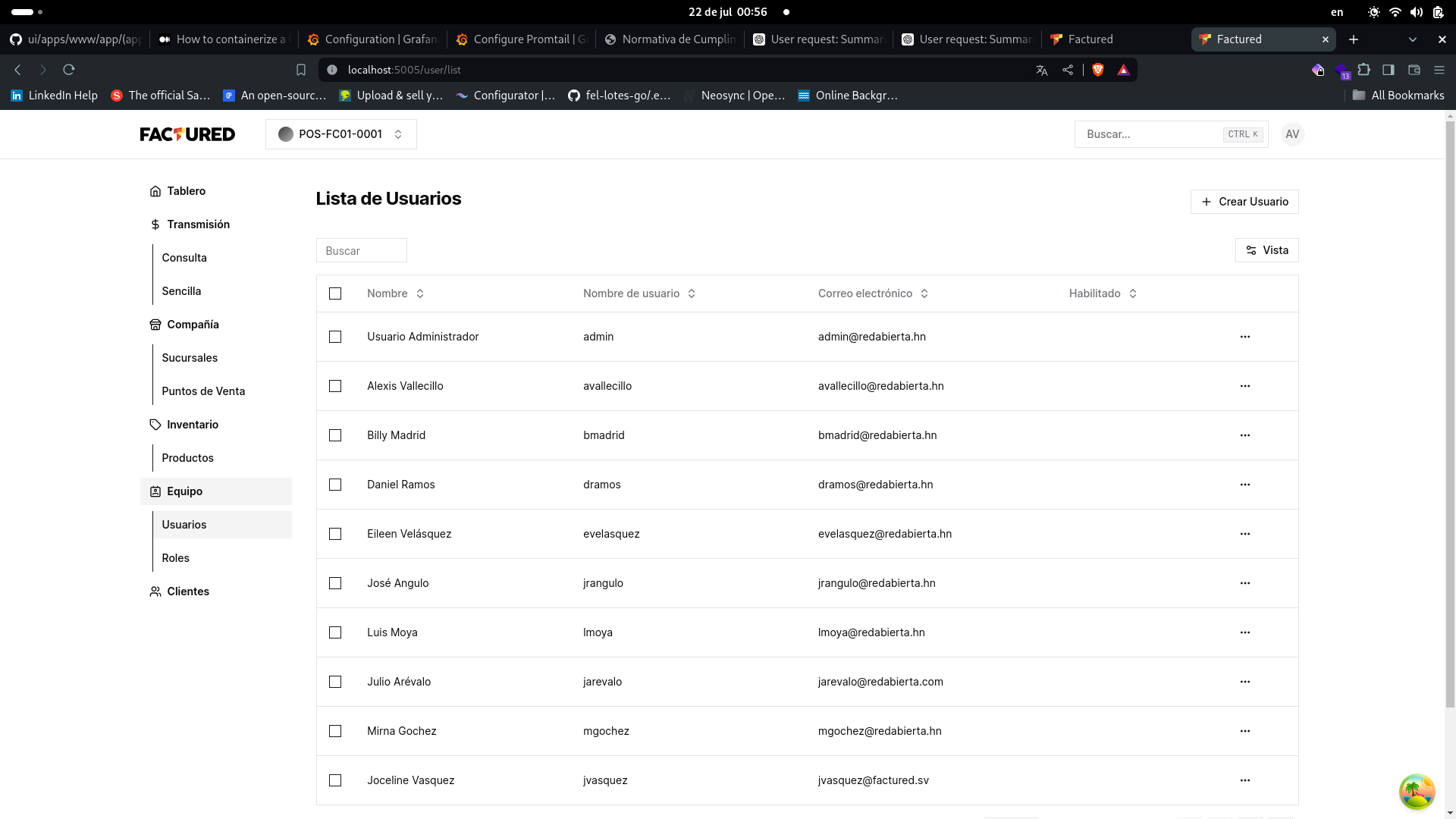
Task: Click the AV avatar icon
Action: pyautogui.click(x=1292, y=134)
